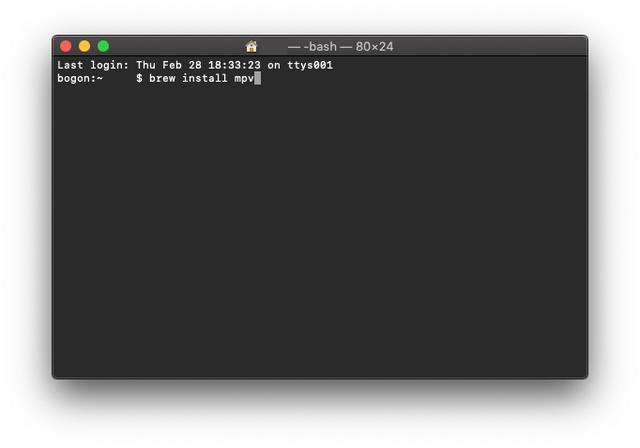Click the word on before ttys001
This screenshot has height=448, width=640.
pyautogui.click(x=274, y=65)
